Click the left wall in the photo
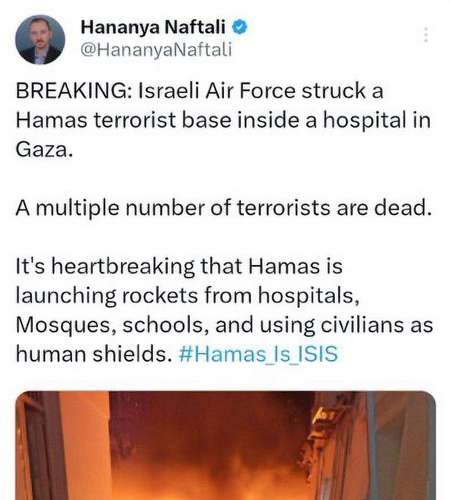 point(63,445)
